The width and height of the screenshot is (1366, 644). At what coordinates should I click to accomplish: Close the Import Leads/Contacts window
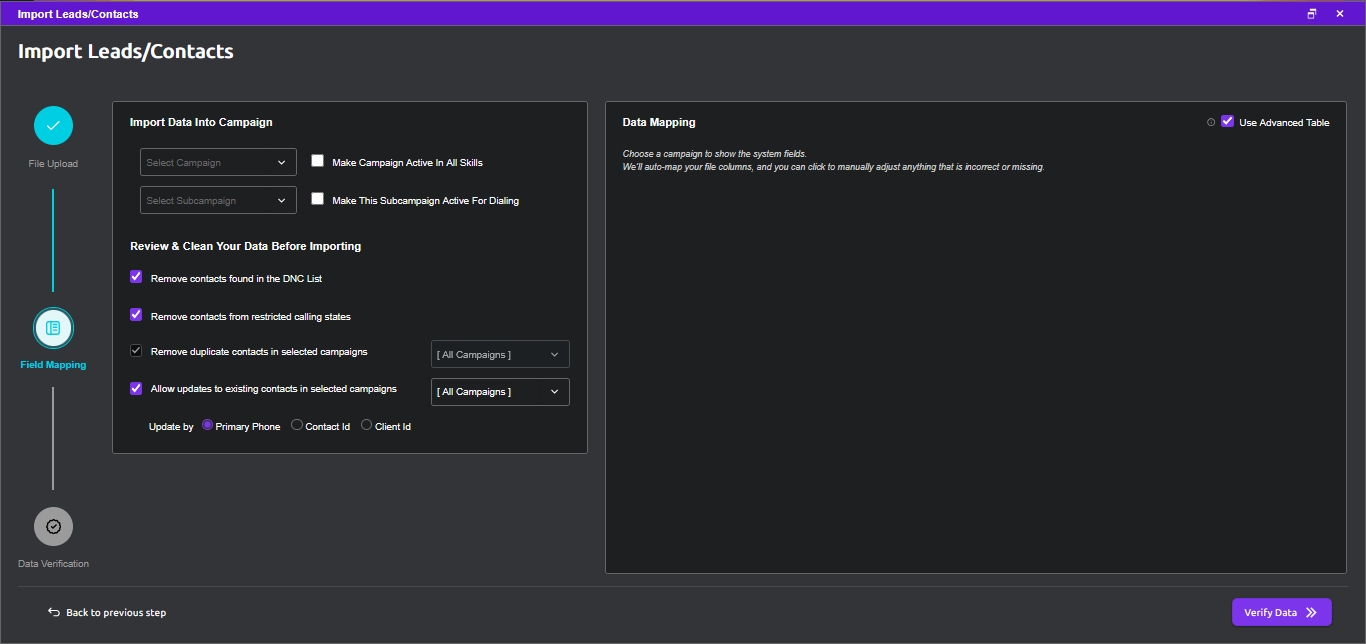click(x=1340, y=14)
